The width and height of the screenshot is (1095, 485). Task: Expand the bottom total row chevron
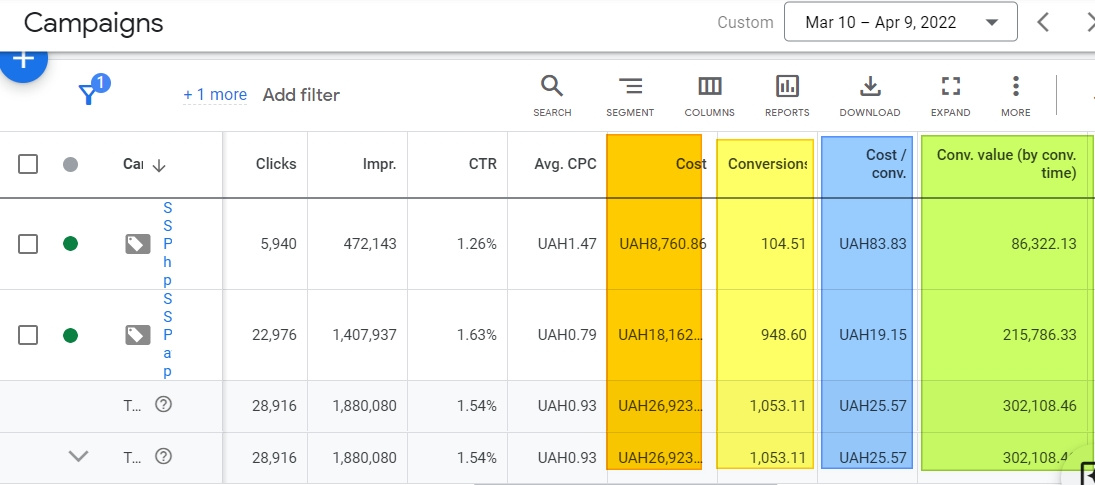point(78,457)
